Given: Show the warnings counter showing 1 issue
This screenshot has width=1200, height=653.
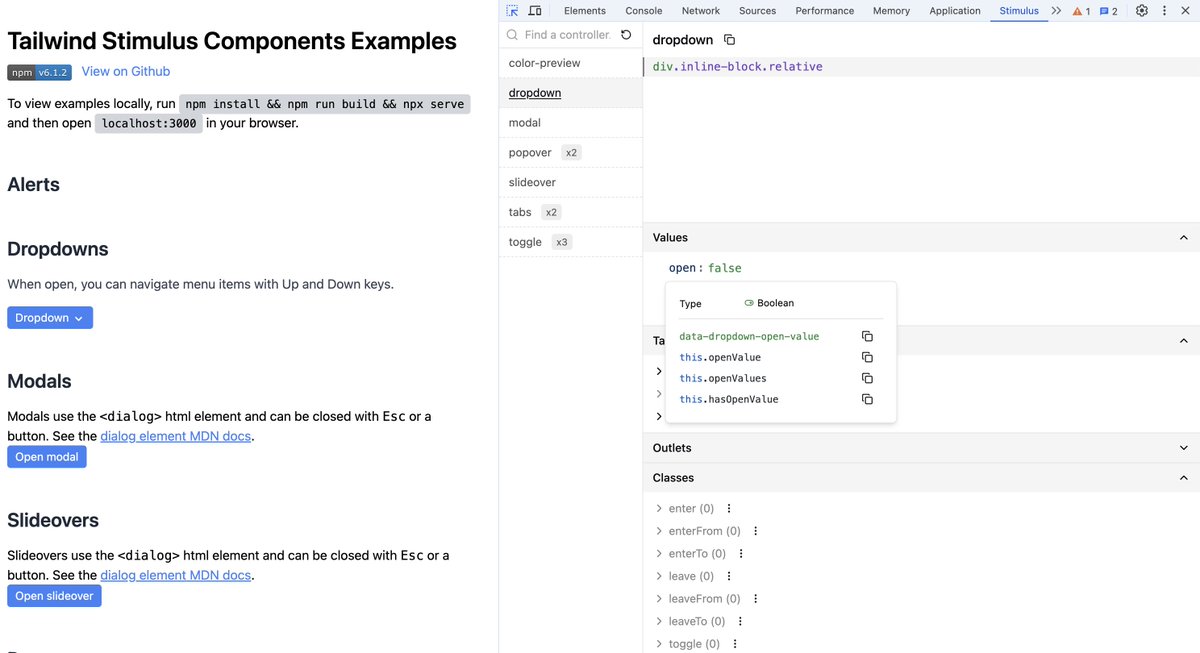Looking at the screenshot, I should click(x=1081, y=11).
